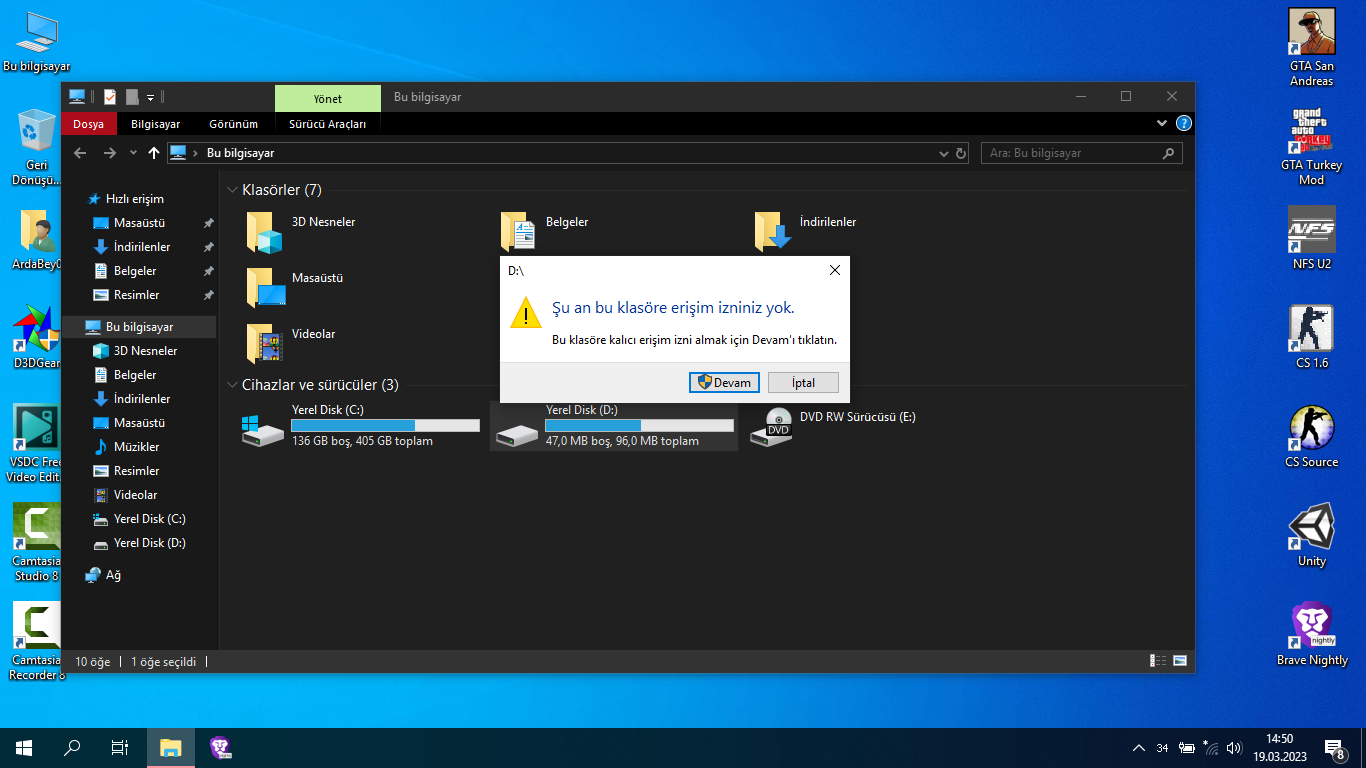
Task: Switch to details view in the status bar
Action: [1159, 661]
